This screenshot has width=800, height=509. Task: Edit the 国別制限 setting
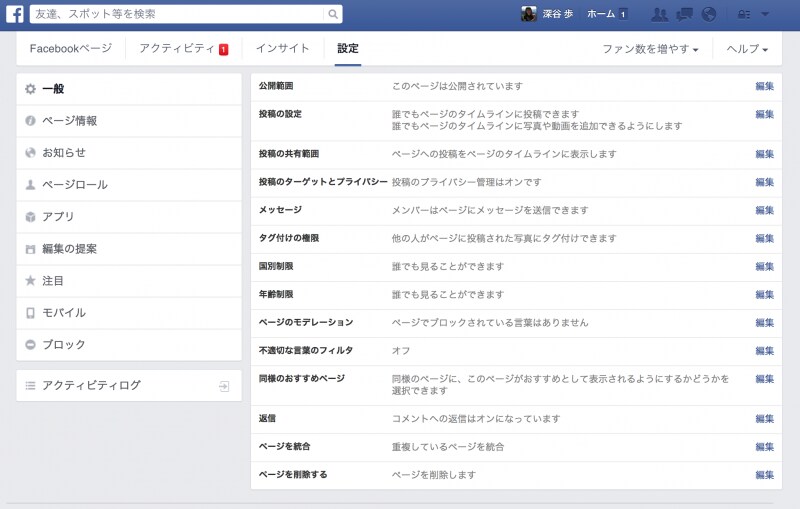pos(764,266)
